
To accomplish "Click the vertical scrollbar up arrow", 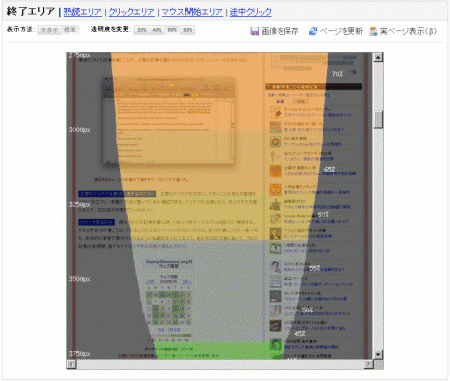I will pyautogui.click(x=378, y=57).
